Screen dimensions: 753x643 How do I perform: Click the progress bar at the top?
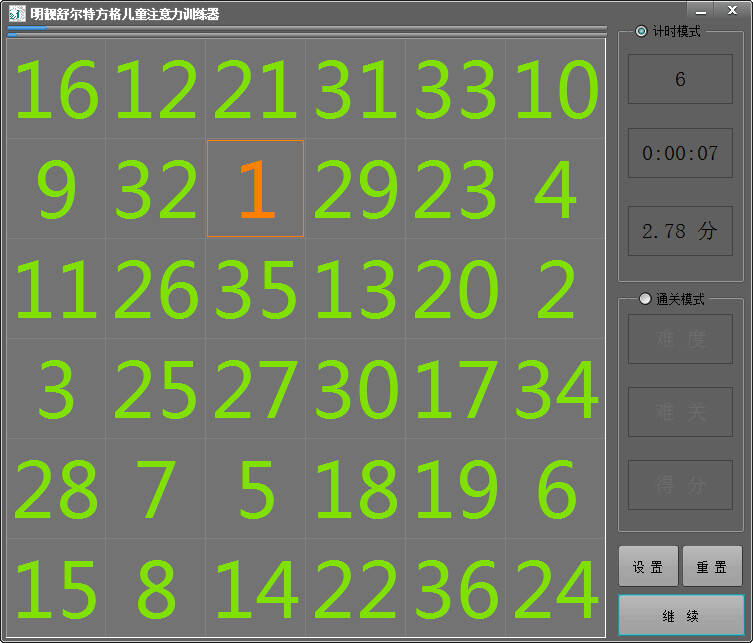[x=306, y=29]
